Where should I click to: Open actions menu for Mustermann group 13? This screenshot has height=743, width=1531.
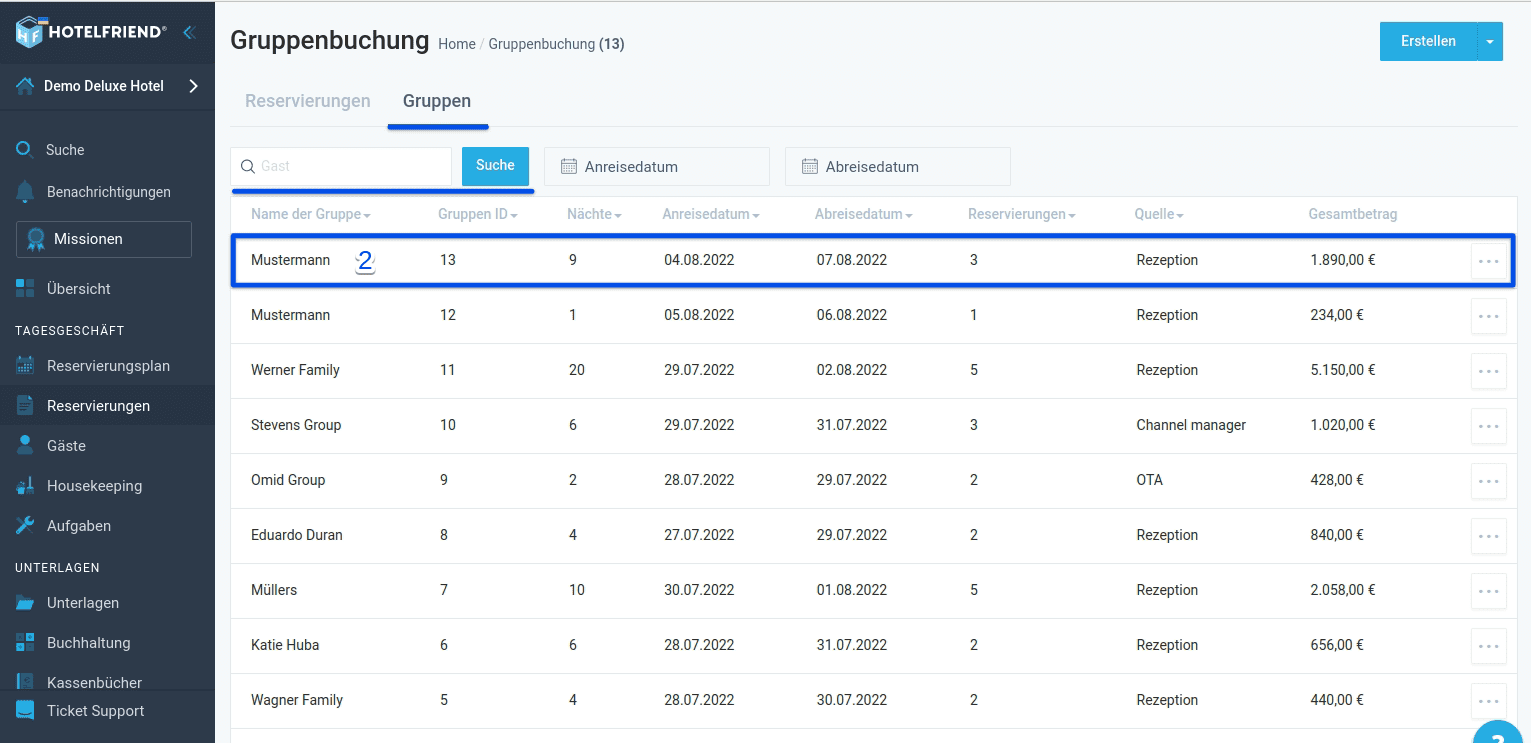click(x=1488, y=261)
